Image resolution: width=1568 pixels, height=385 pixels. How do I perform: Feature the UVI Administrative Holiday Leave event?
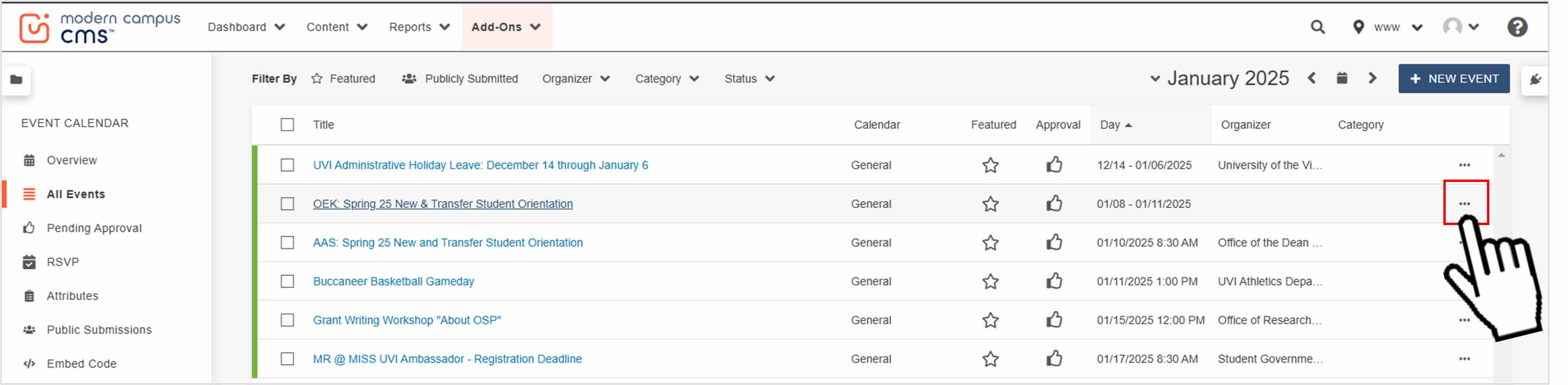coord(990,165)
